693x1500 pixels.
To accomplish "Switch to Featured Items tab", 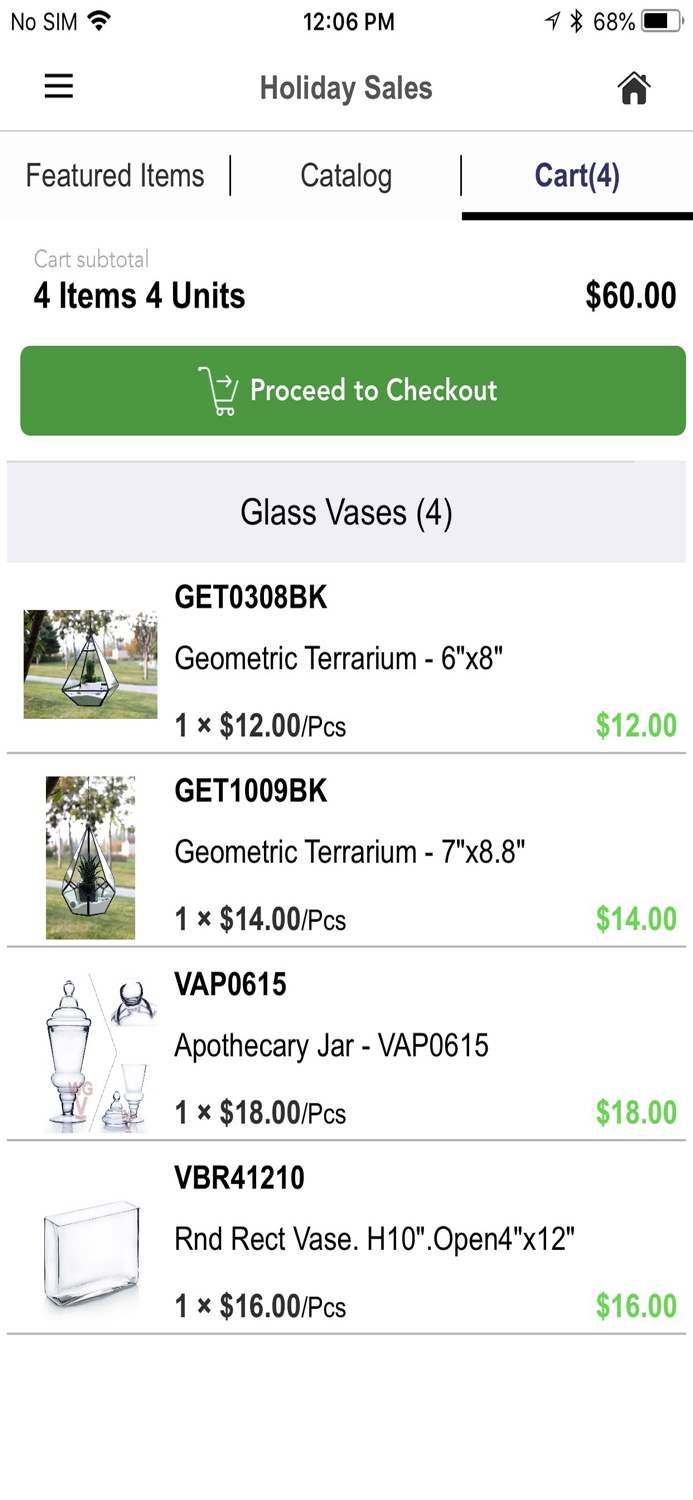I will pos(115,176).
